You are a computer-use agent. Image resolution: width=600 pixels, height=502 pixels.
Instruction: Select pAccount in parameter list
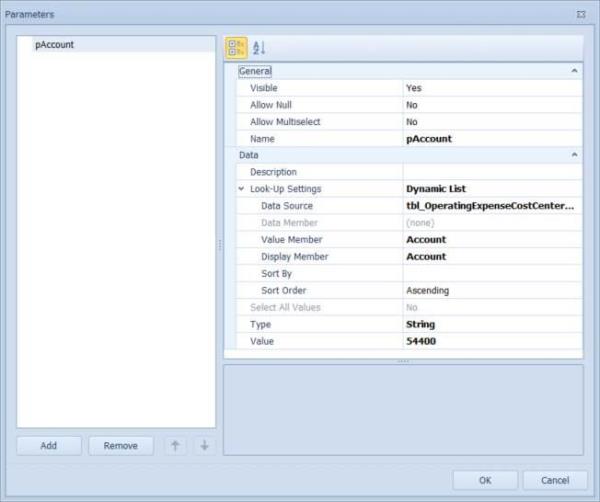[55, 45]
